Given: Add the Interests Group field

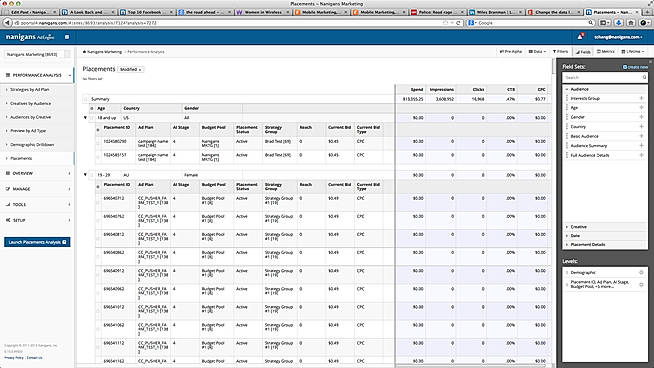Looking at the screenshot, I should 641,98.
